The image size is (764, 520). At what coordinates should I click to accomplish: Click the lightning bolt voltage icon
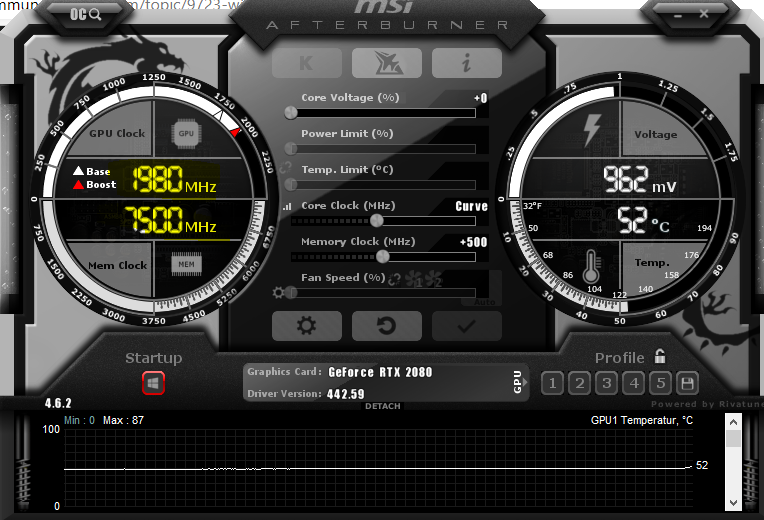point(592,130)
